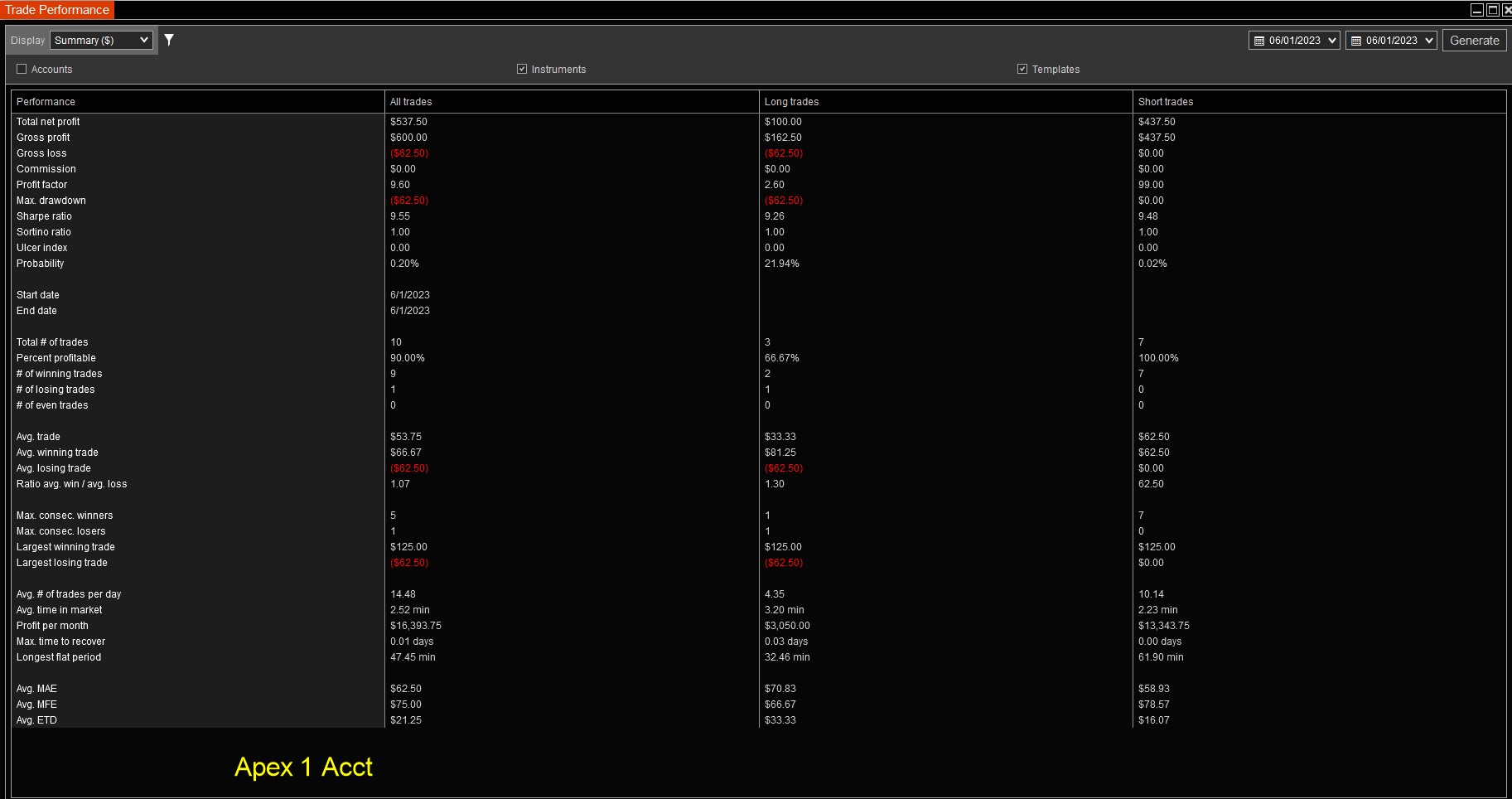Select the Gross loss row label
This screenshot has height=799, width=1512.
click(41, 153)
